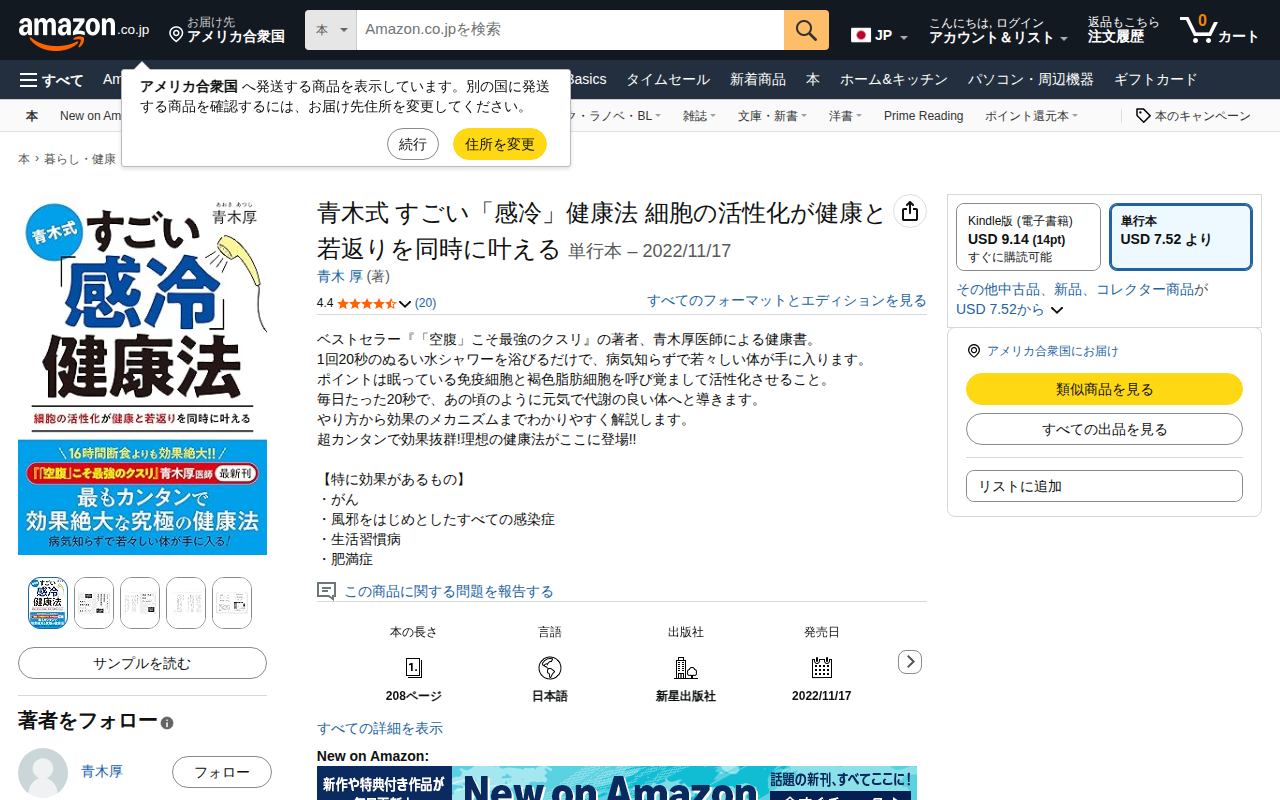Screen dimensions: 1280x800
Task: Open the author link 青木 厚 under title
Action: coord(340,276)
